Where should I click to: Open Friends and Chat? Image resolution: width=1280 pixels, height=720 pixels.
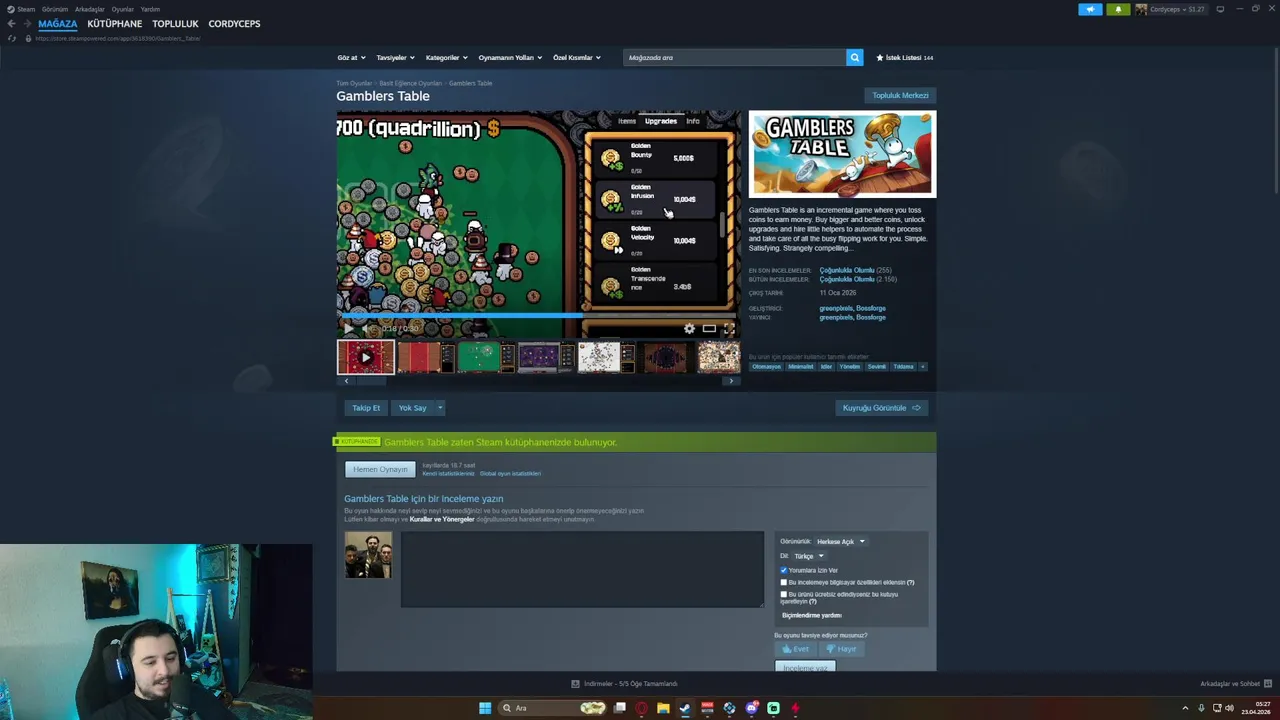(x=1234, y=684)
